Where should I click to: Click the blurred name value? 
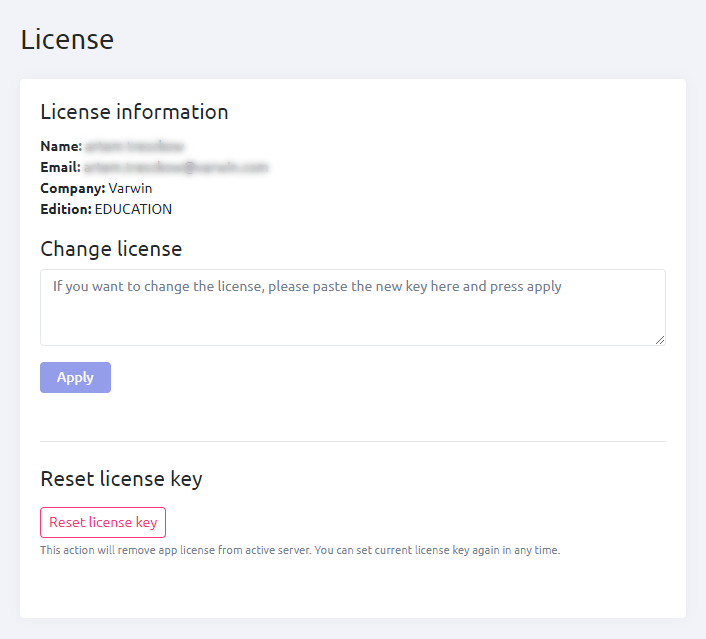point(134,146)
